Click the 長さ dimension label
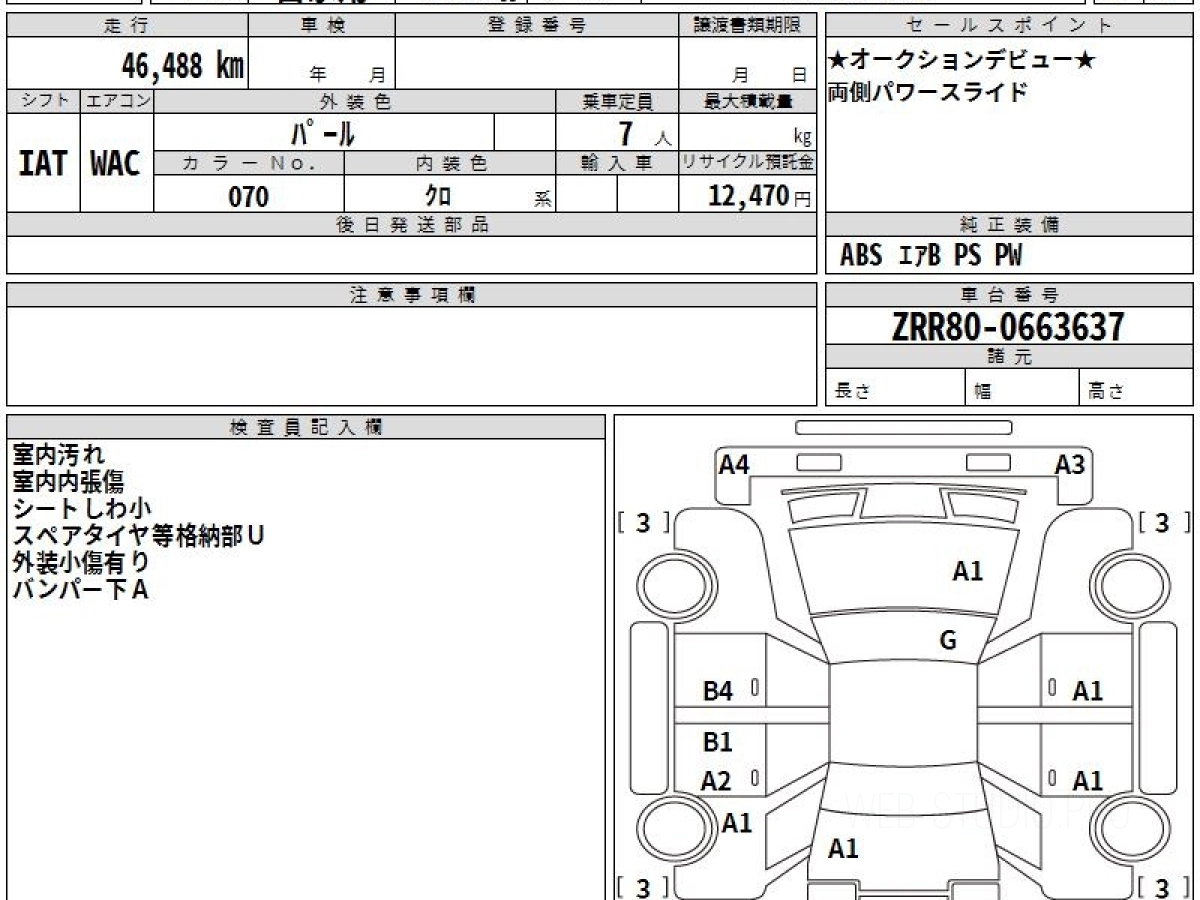 pyautogui.click(x=853, y=392)
